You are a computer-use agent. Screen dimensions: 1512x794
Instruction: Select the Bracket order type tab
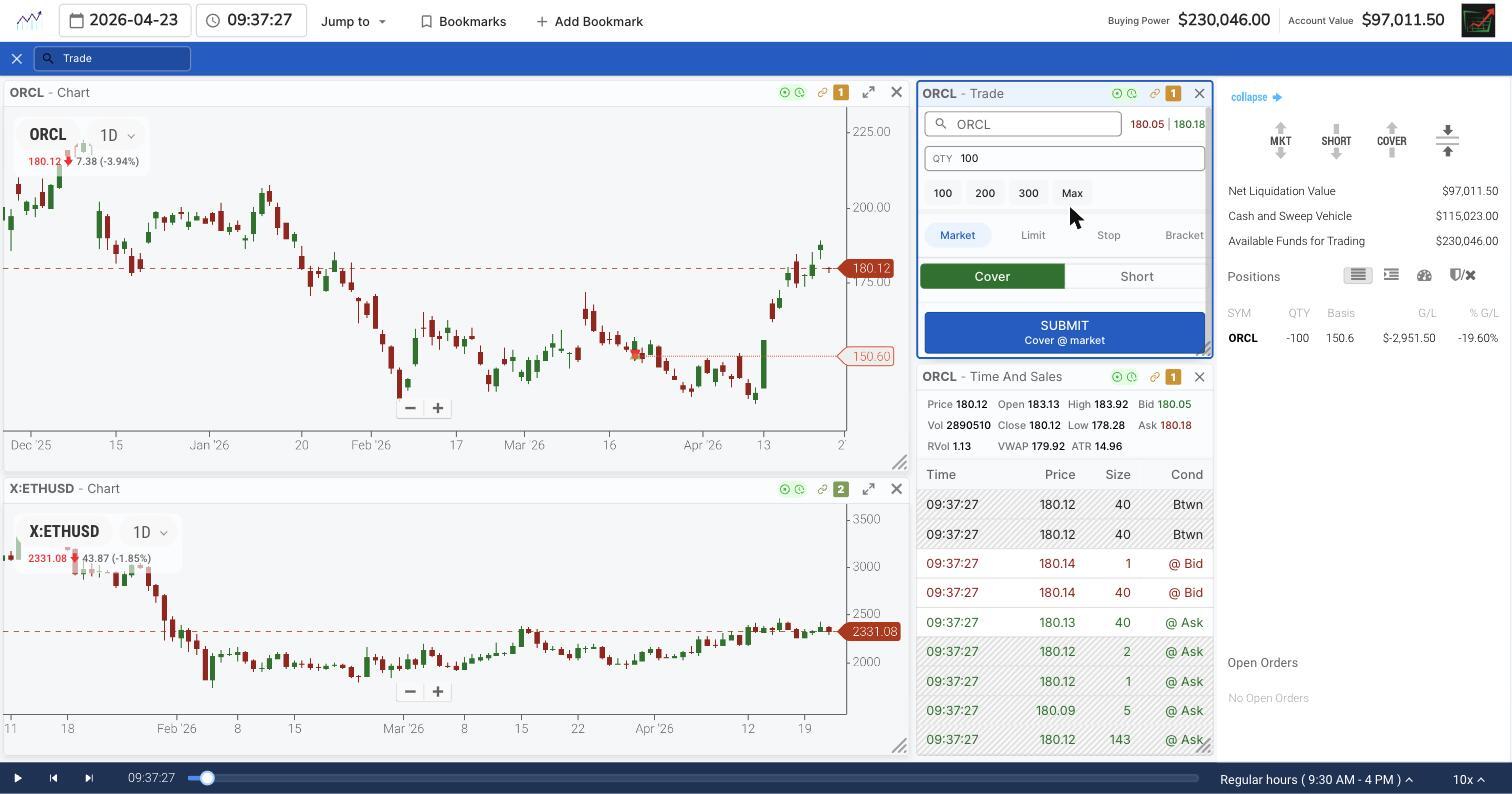click(x=1184, y=235)
